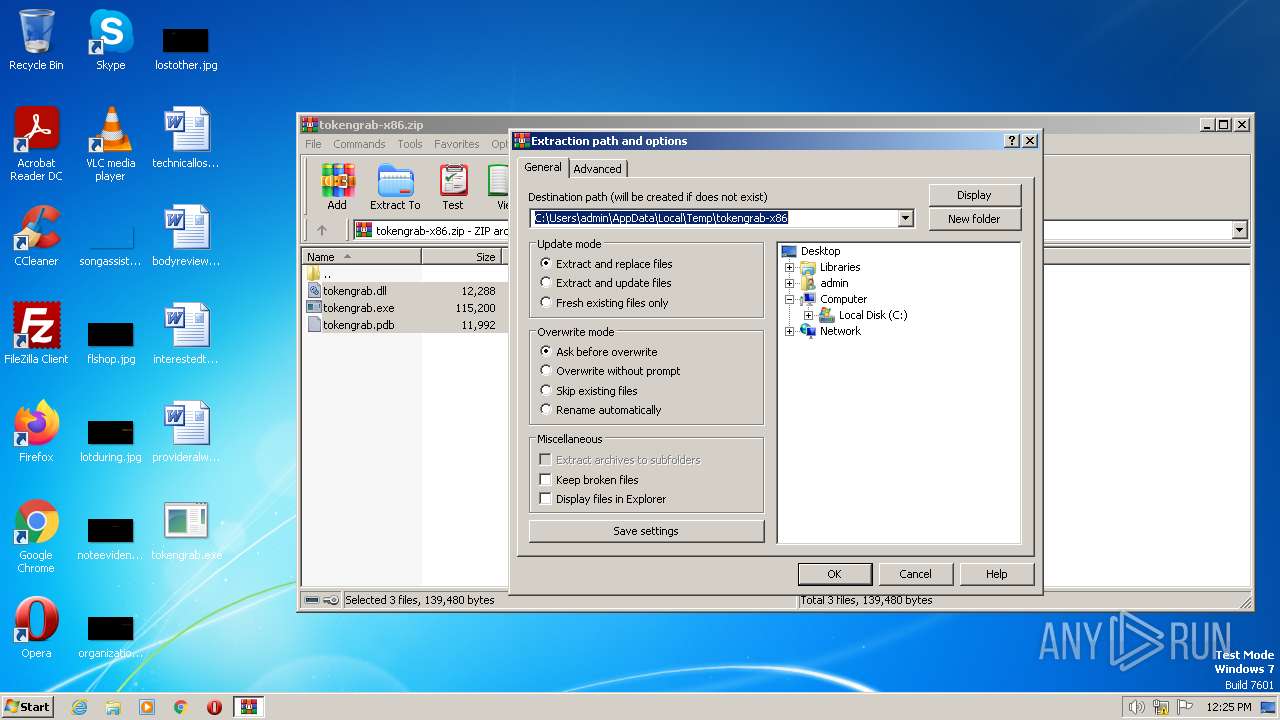Image resolution: width=1280 pixels, height=720 pixels.
Task: Expand admin node in folder tree
Action: (x=789, y=283)
